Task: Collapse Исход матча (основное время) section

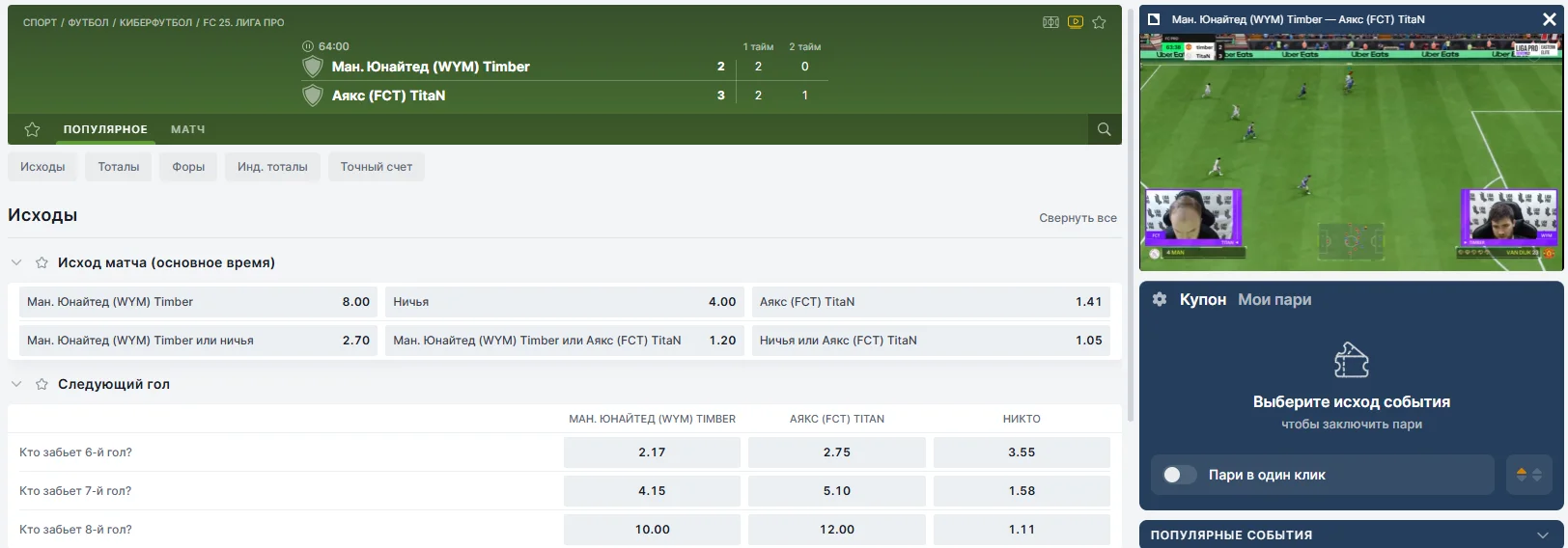Action: click(x=16, y=262)
